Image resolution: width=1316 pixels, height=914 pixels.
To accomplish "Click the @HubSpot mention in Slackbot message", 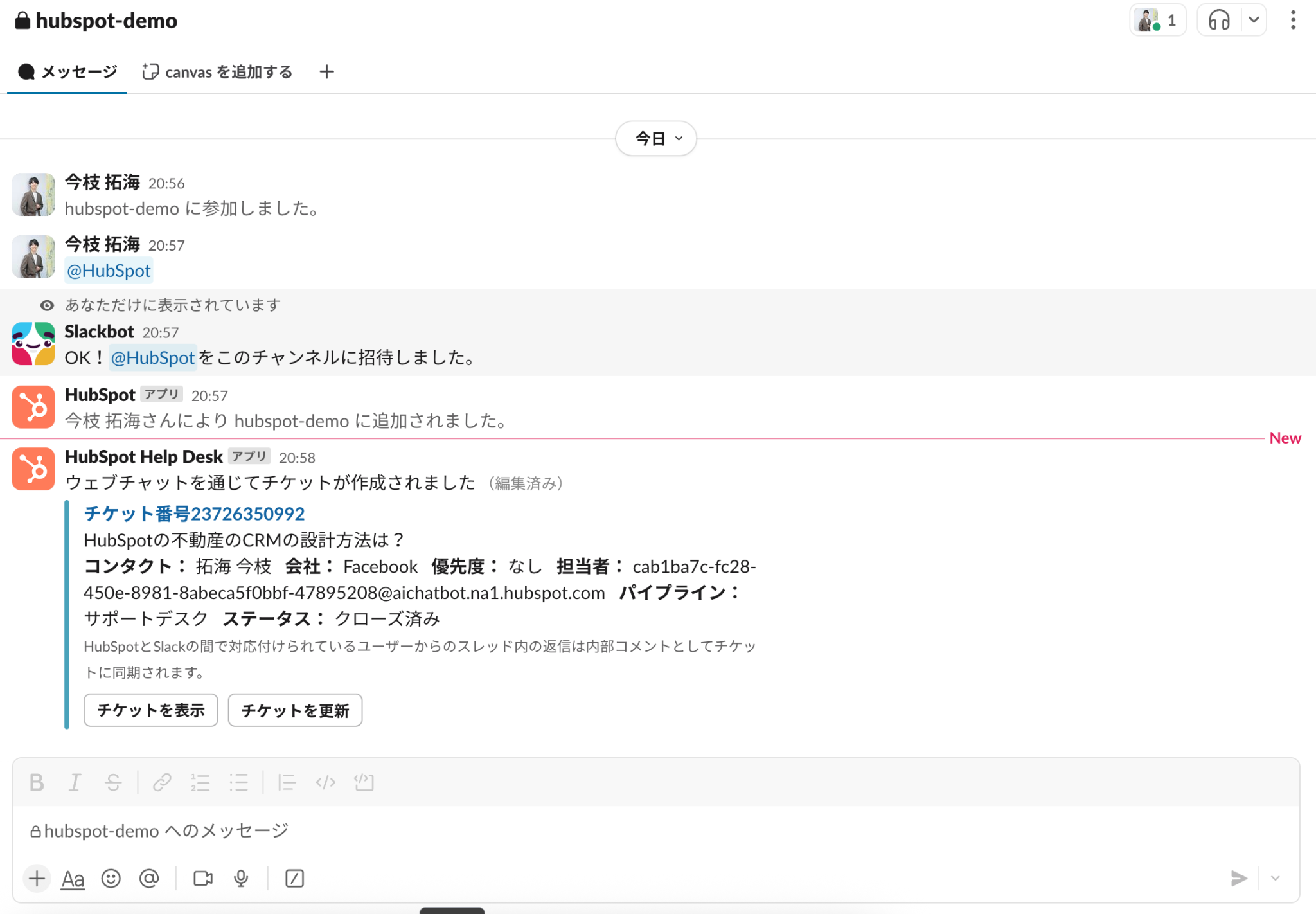I will (x=152, y=357).
